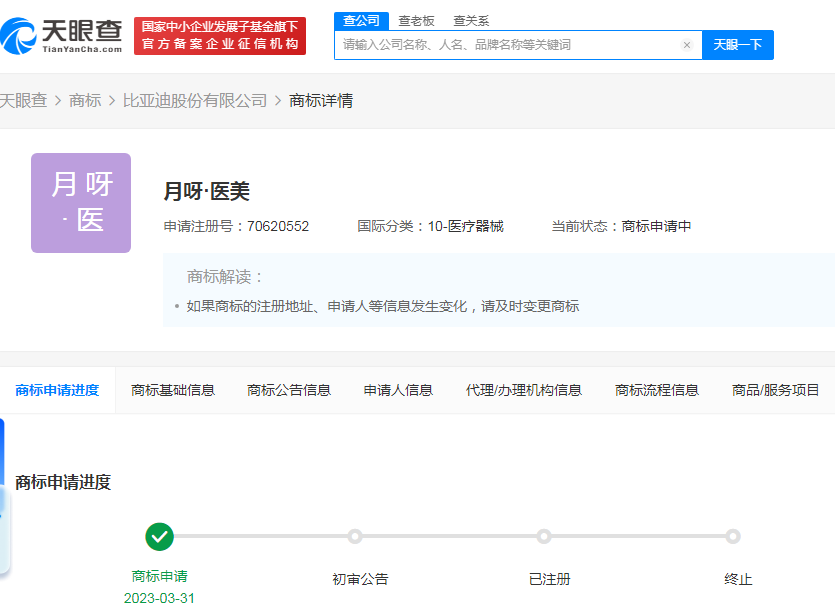Go to 天眼查 breadcrumb link
835x611 pixels.
coord(23,100)
